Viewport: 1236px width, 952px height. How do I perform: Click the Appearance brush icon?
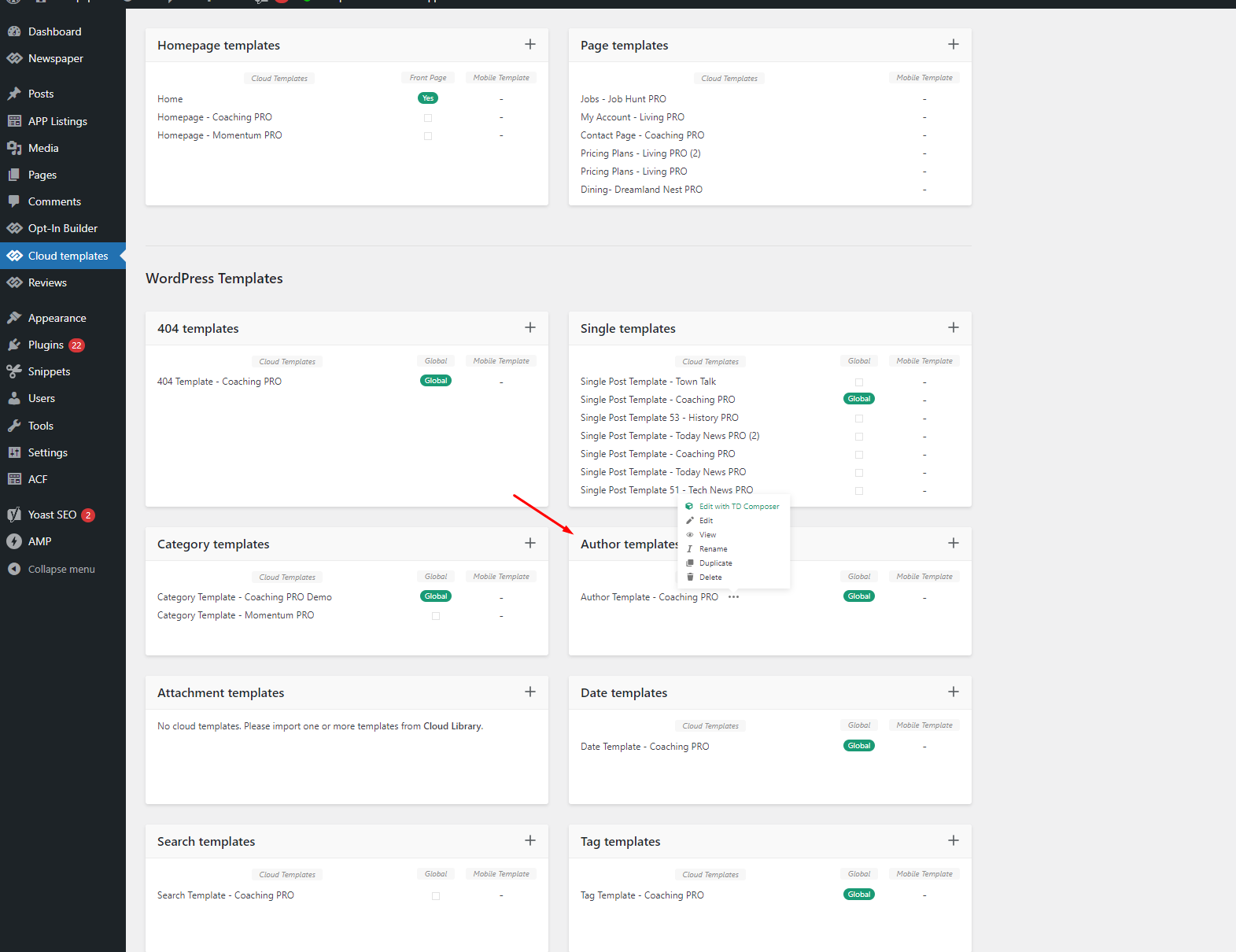[14, 318]
